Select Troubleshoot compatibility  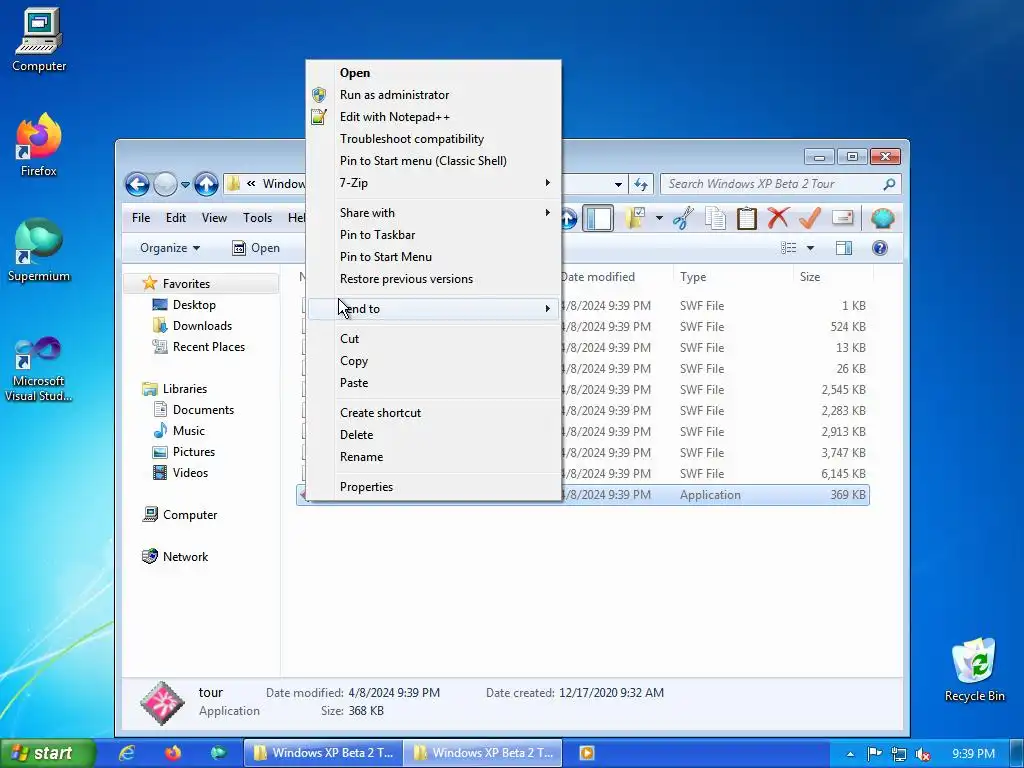[434, 139]
